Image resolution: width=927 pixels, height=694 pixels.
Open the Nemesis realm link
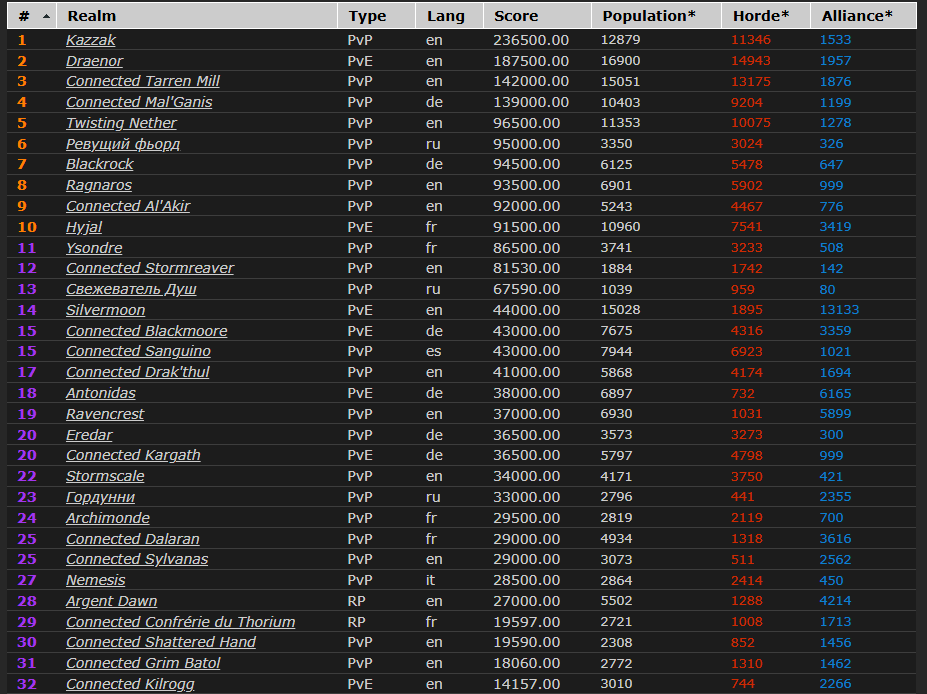click(95, 581)
